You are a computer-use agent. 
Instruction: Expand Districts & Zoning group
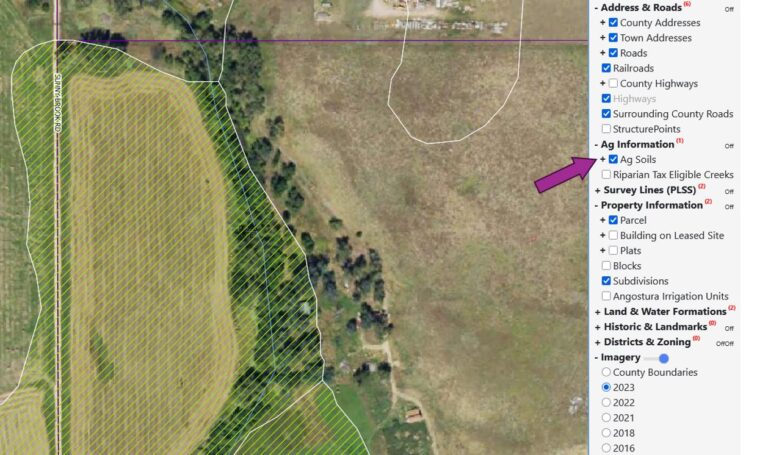click(x=597, y=342)
